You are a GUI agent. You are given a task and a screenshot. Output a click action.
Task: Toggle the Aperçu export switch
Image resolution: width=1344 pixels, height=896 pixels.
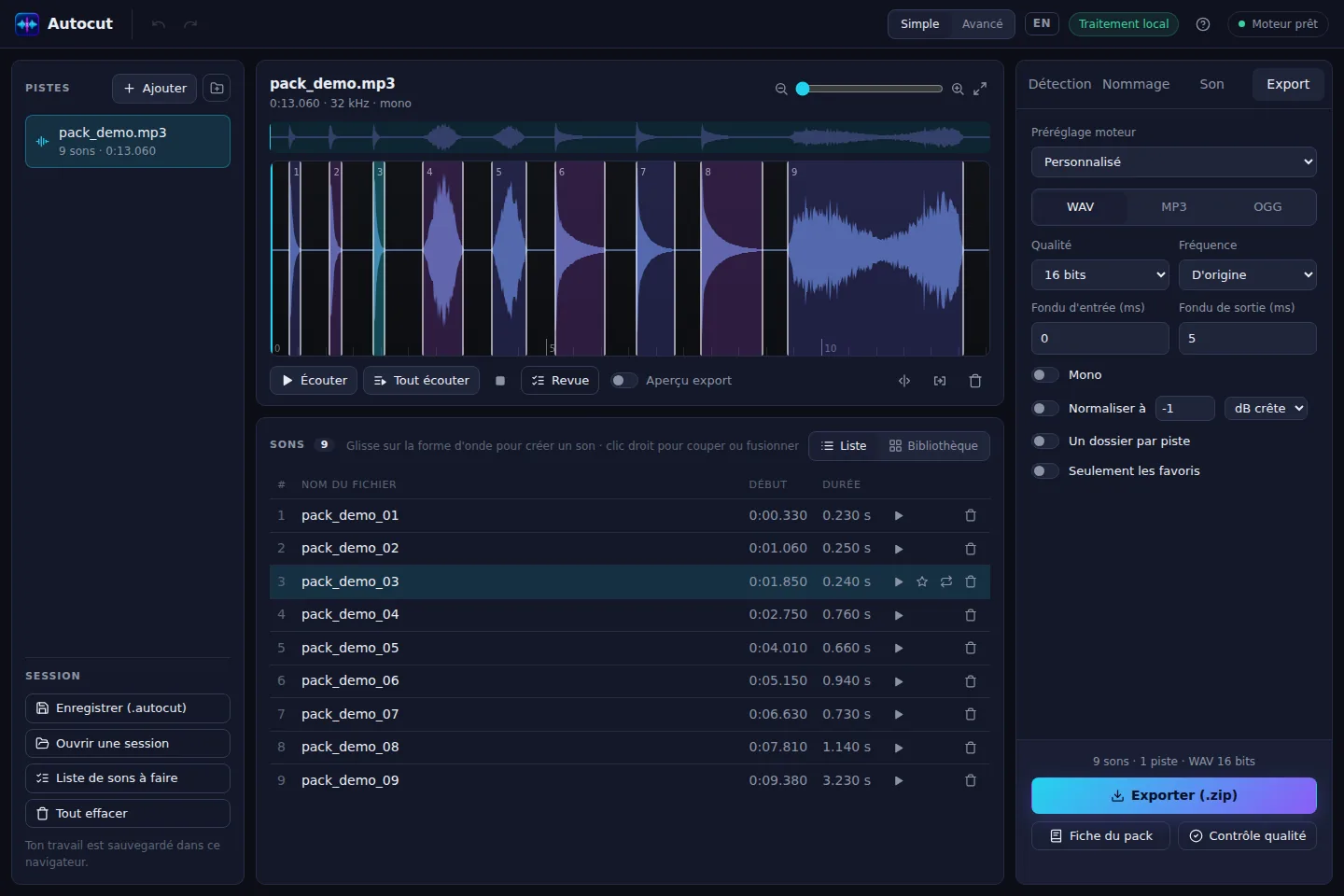[x=623, y=380]
